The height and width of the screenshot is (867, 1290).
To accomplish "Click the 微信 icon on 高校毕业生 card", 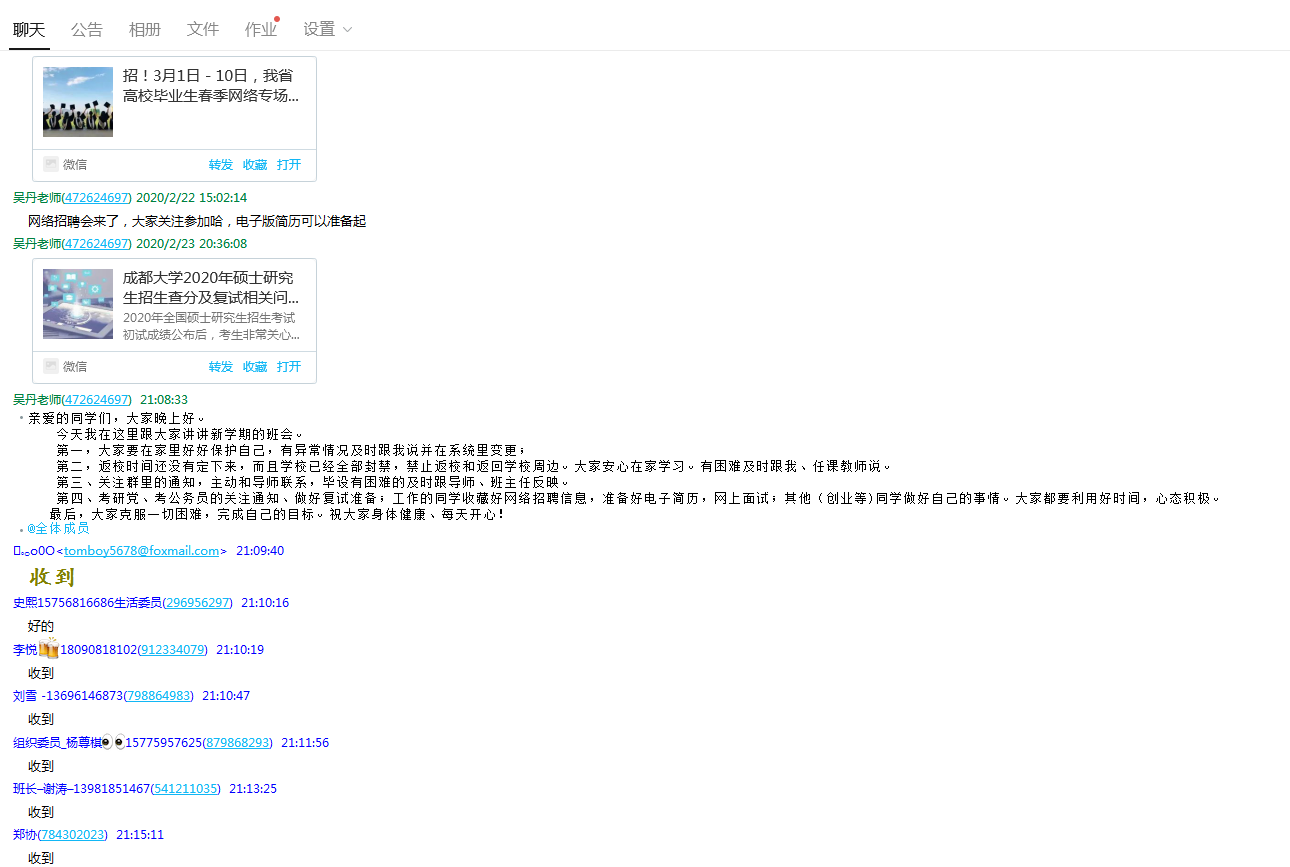I will (51, 164).
